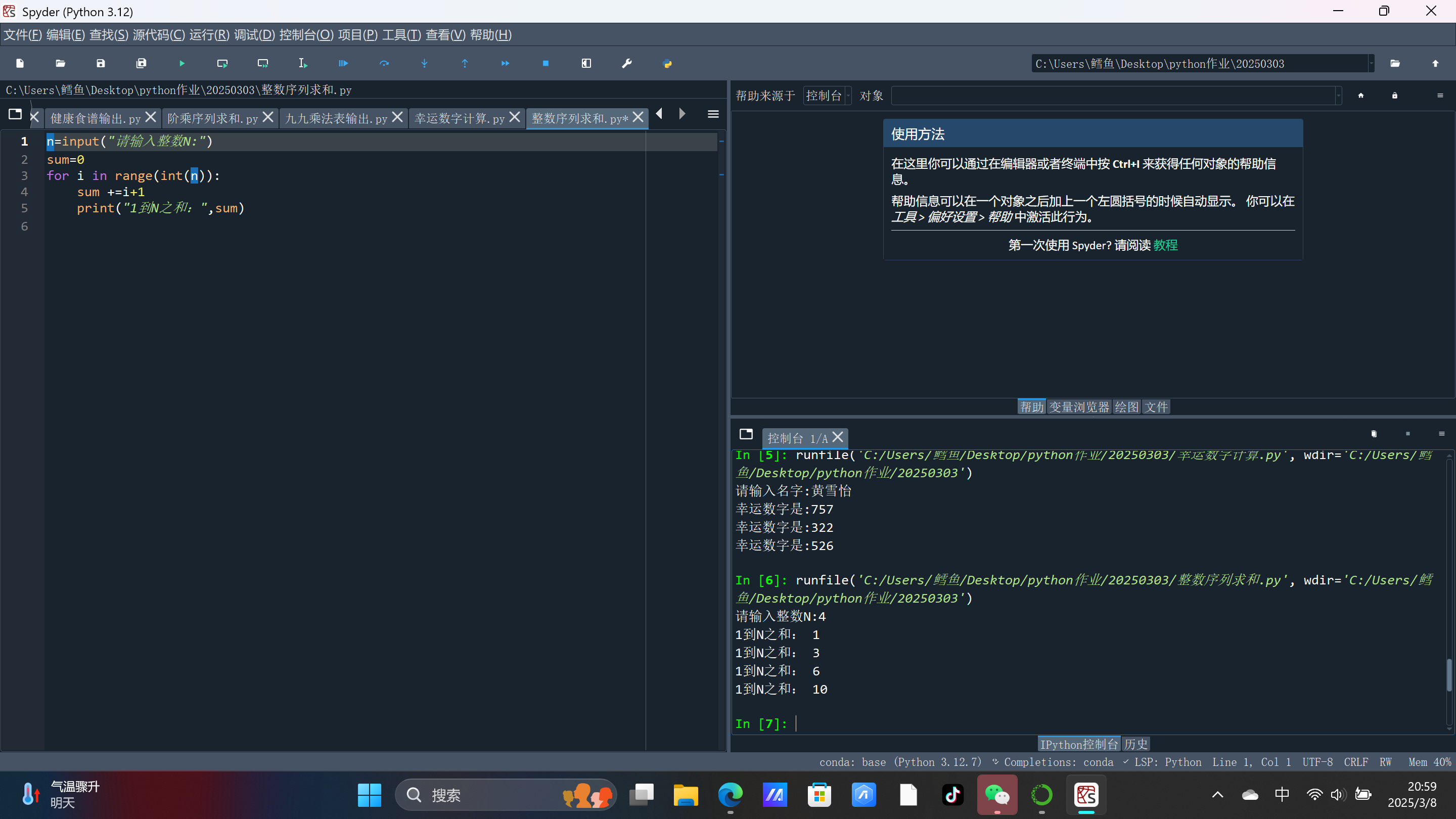Toggle Windows input method 中 indicator
1456x819 pixels.
pyautogui.click(x=1282, y=795)
